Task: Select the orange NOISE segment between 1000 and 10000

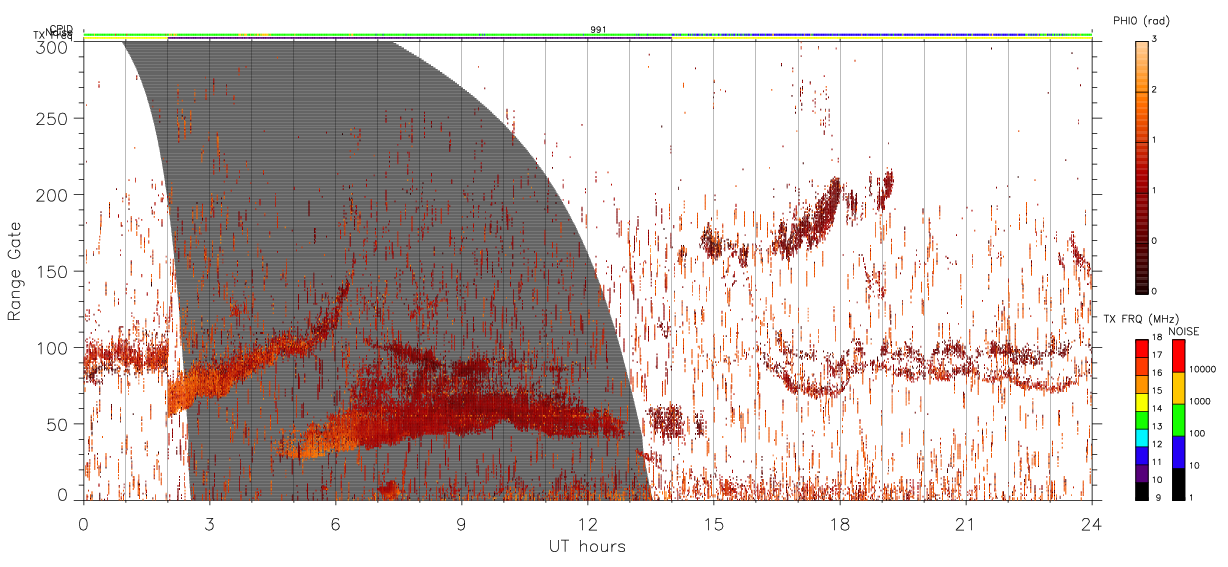Action: [1177, 387]
